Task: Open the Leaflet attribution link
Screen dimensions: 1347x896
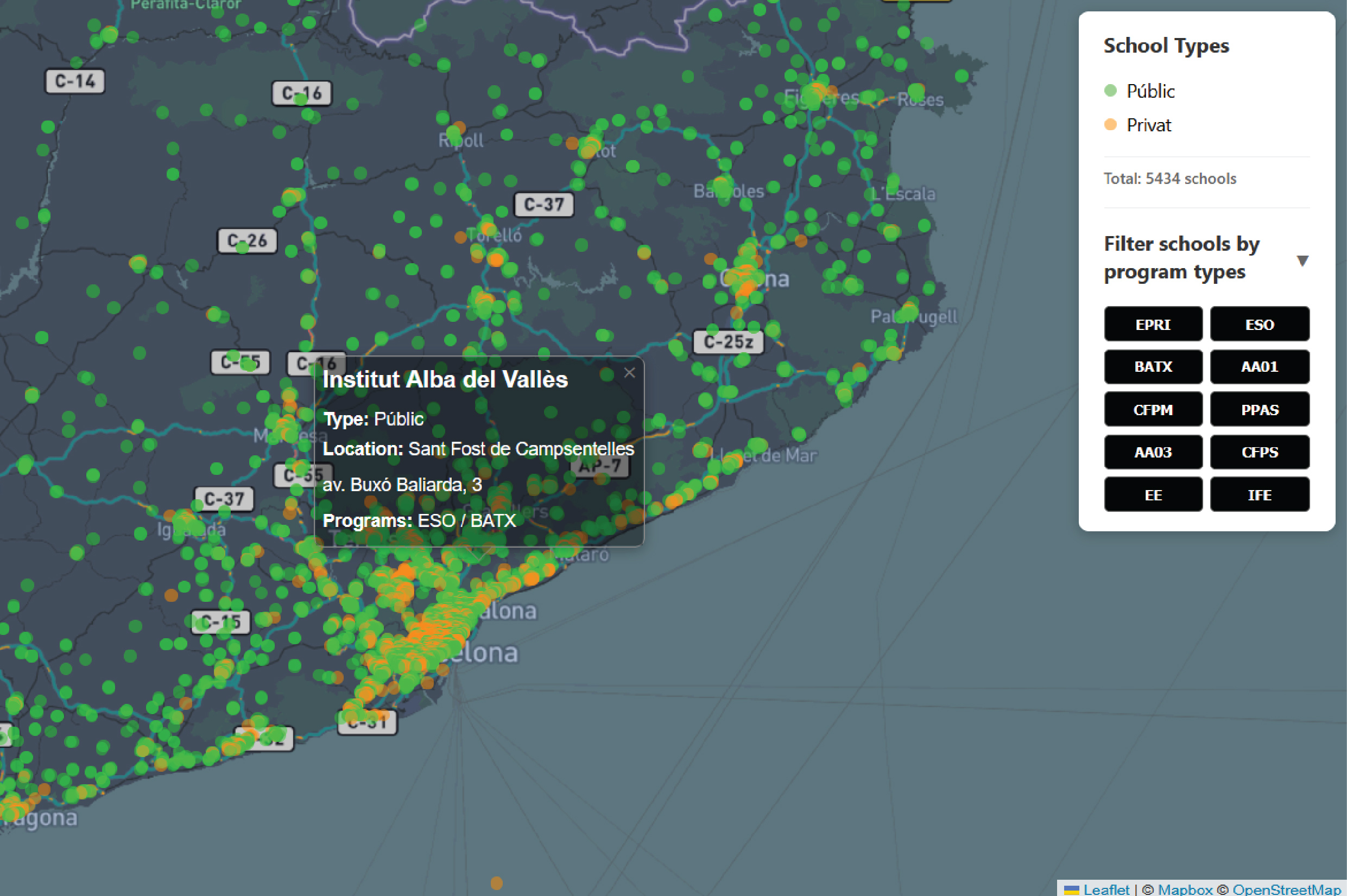Action: click(x=1106, y=889)
